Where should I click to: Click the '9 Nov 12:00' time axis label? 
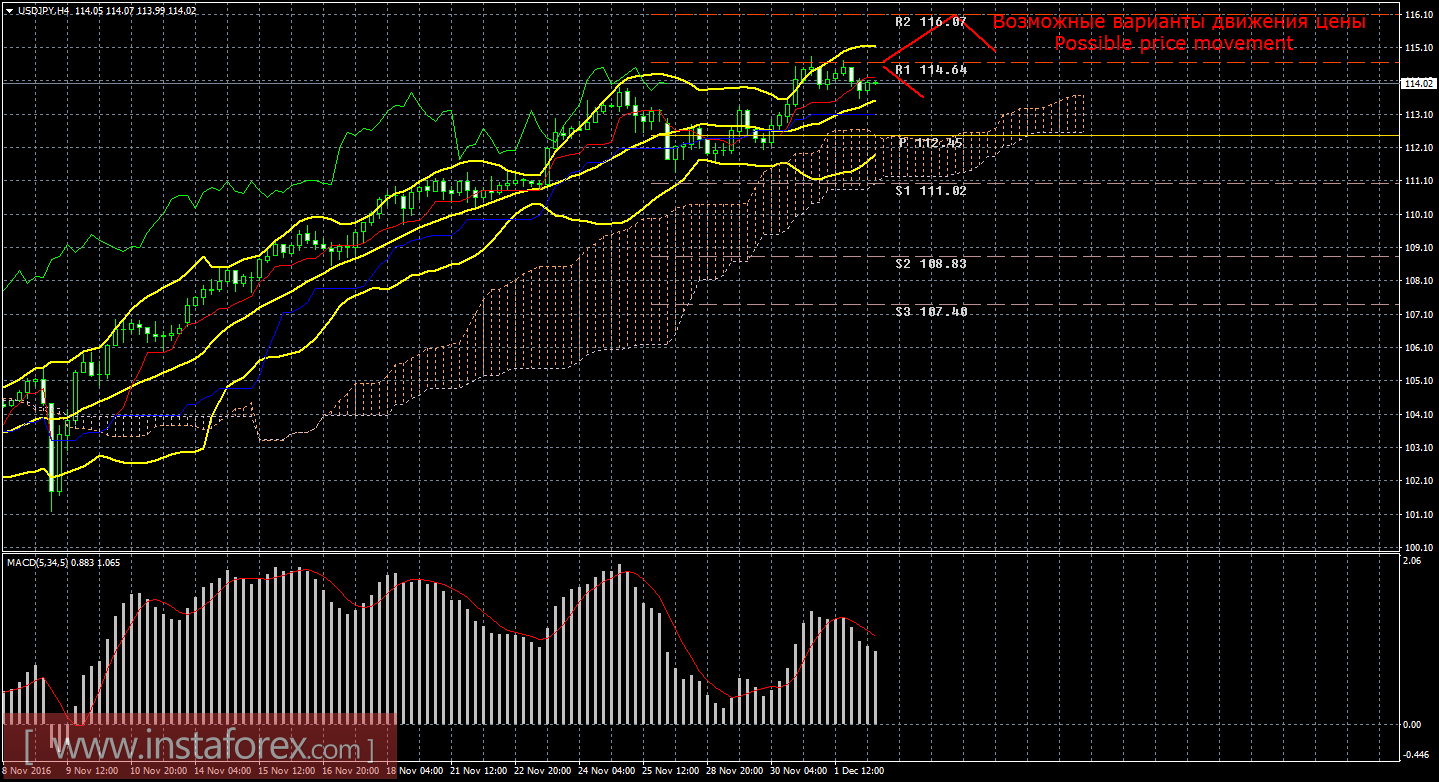coord(92,771)
